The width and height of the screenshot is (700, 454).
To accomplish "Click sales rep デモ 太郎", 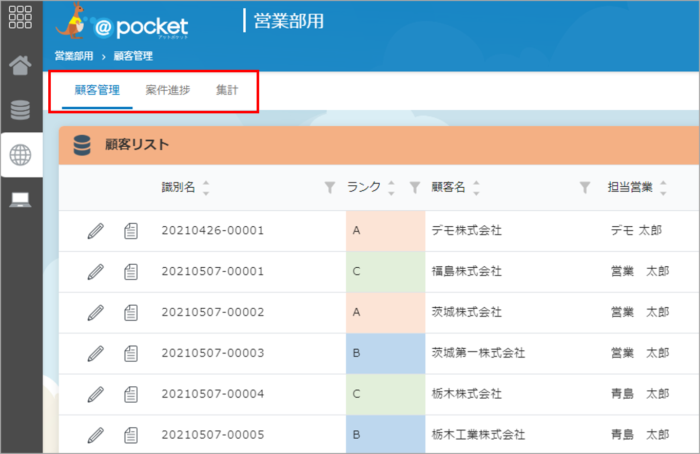I will tap(636, 231).
